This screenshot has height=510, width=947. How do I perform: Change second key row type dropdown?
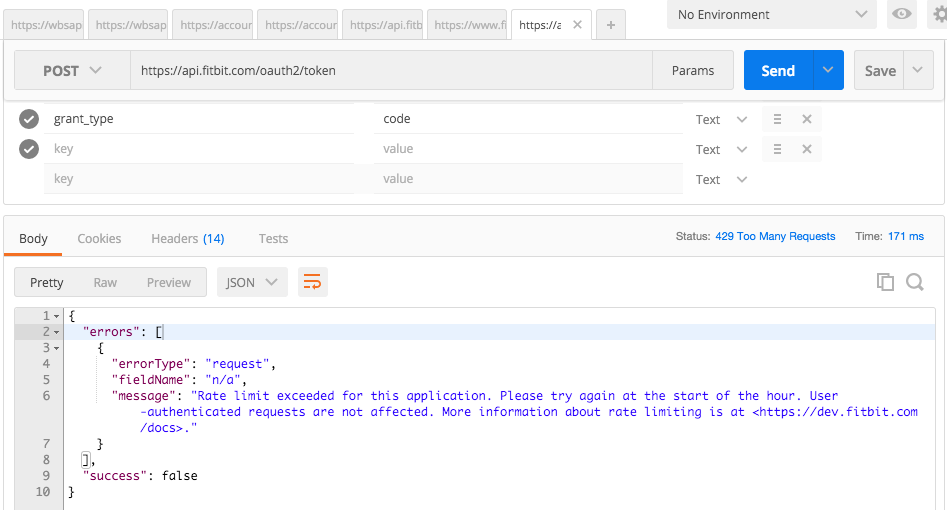click(x=722, y=150)
